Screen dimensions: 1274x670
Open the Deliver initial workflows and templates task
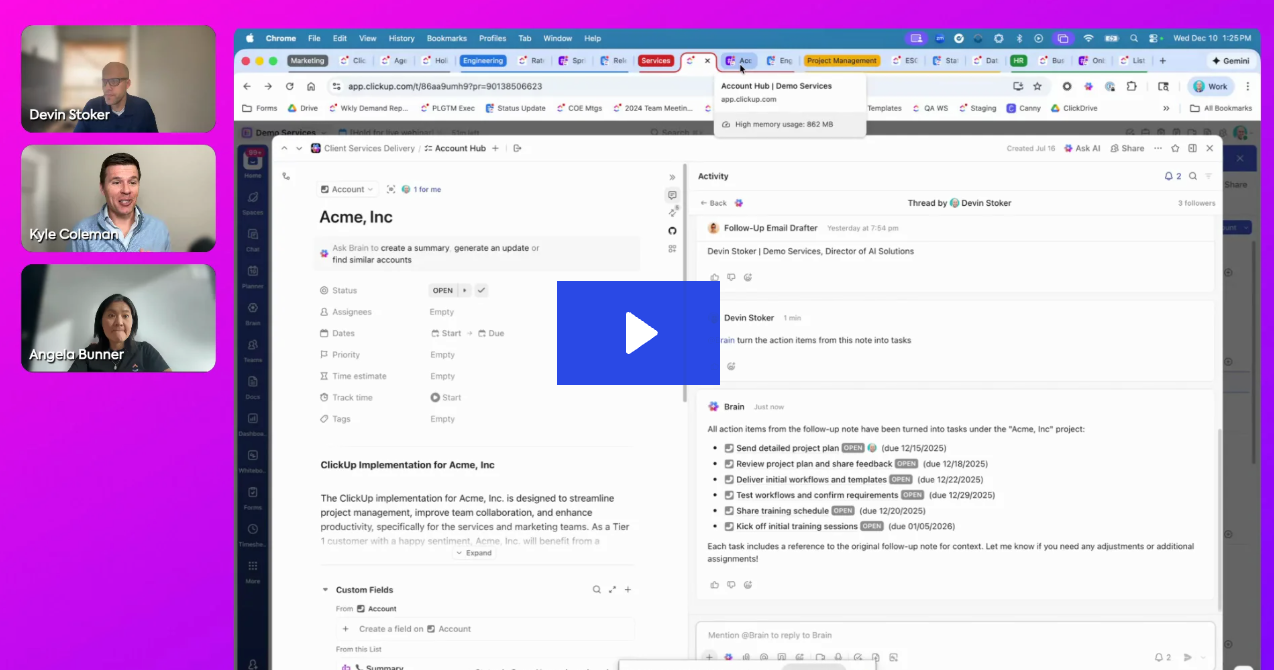tap(812, 479)
